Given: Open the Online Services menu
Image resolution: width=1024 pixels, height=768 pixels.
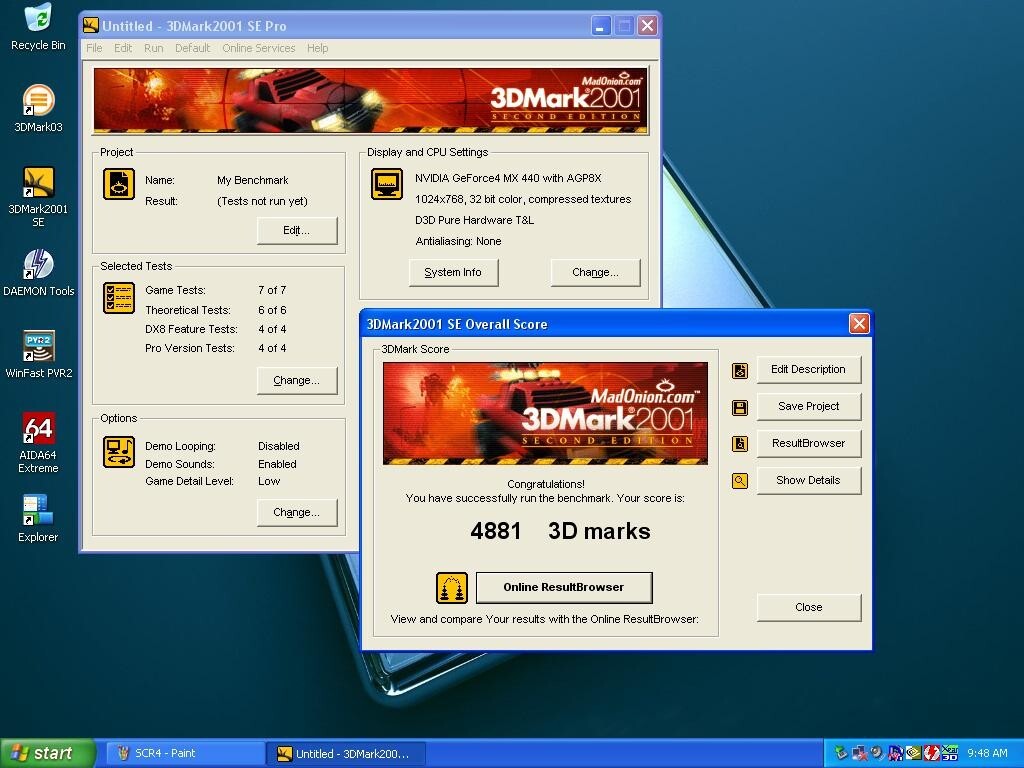Looking at the screenshot, I should [259, 48].
